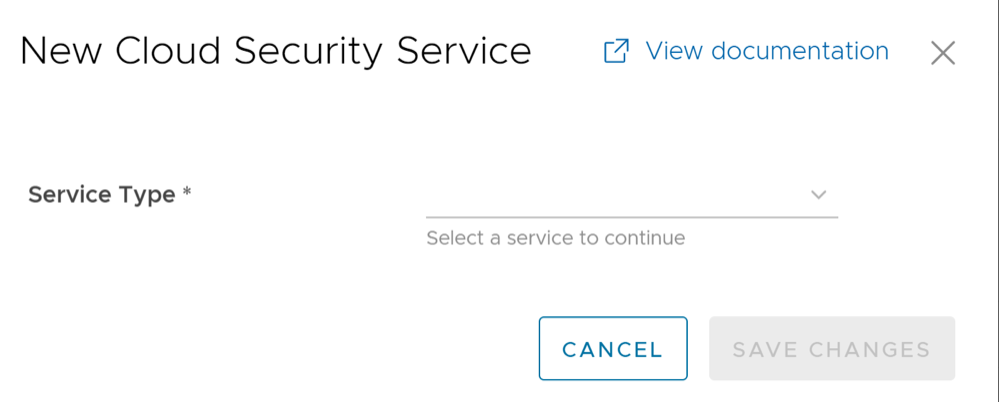Click the 'Select a service to continue' hint

pos(555,238)
